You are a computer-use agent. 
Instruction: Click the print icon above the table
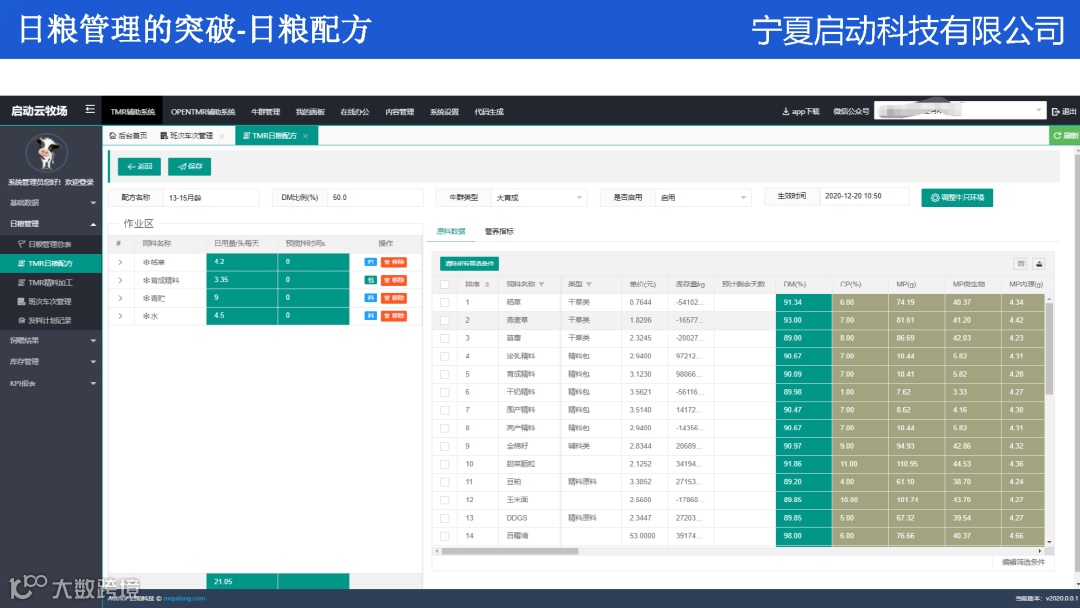[x=1039, y=264]
